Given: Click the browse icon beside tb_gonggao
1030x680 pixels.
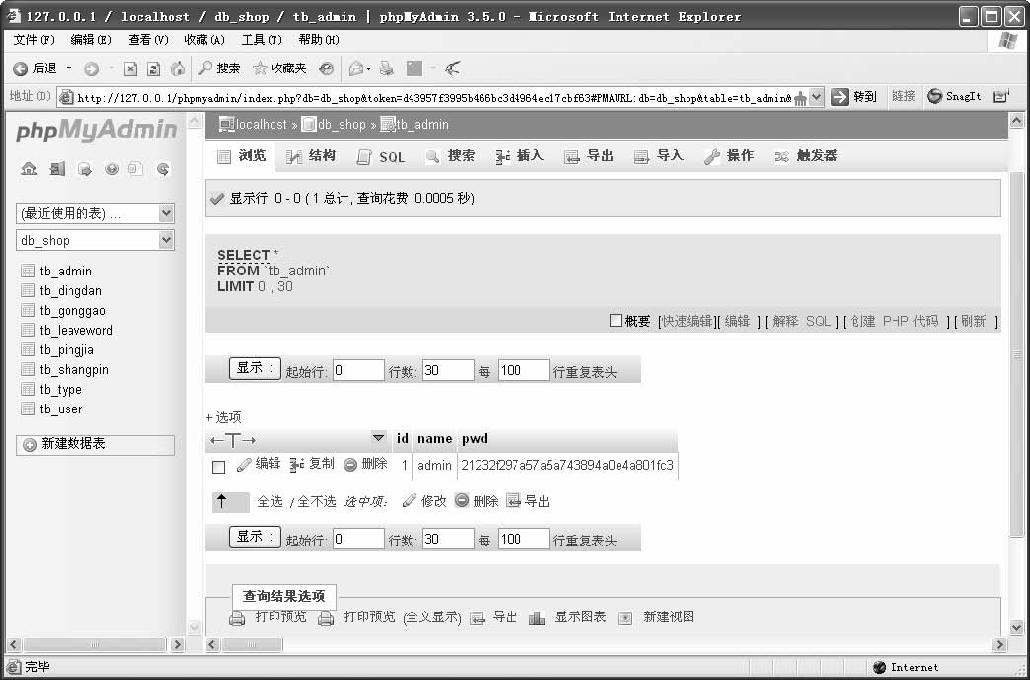Looking at the screenshot, I should (x=28, y=310).
